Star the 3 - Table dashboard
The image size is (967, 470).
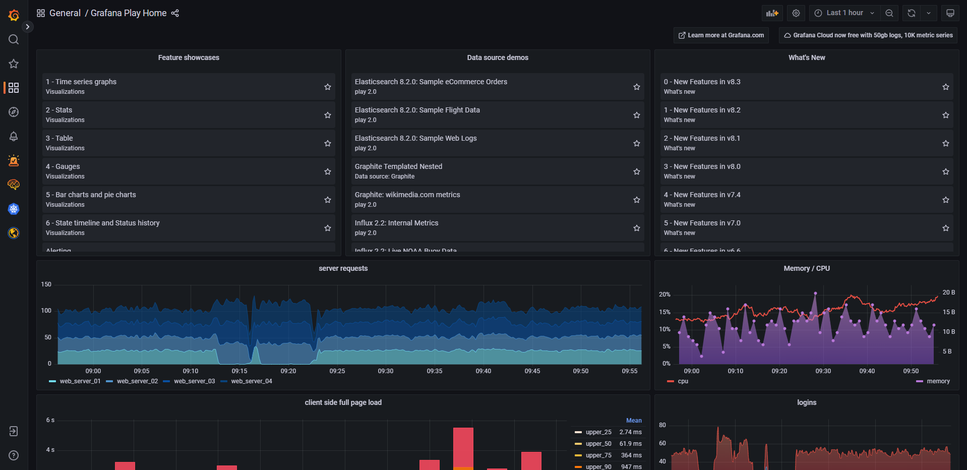point(327,143)
